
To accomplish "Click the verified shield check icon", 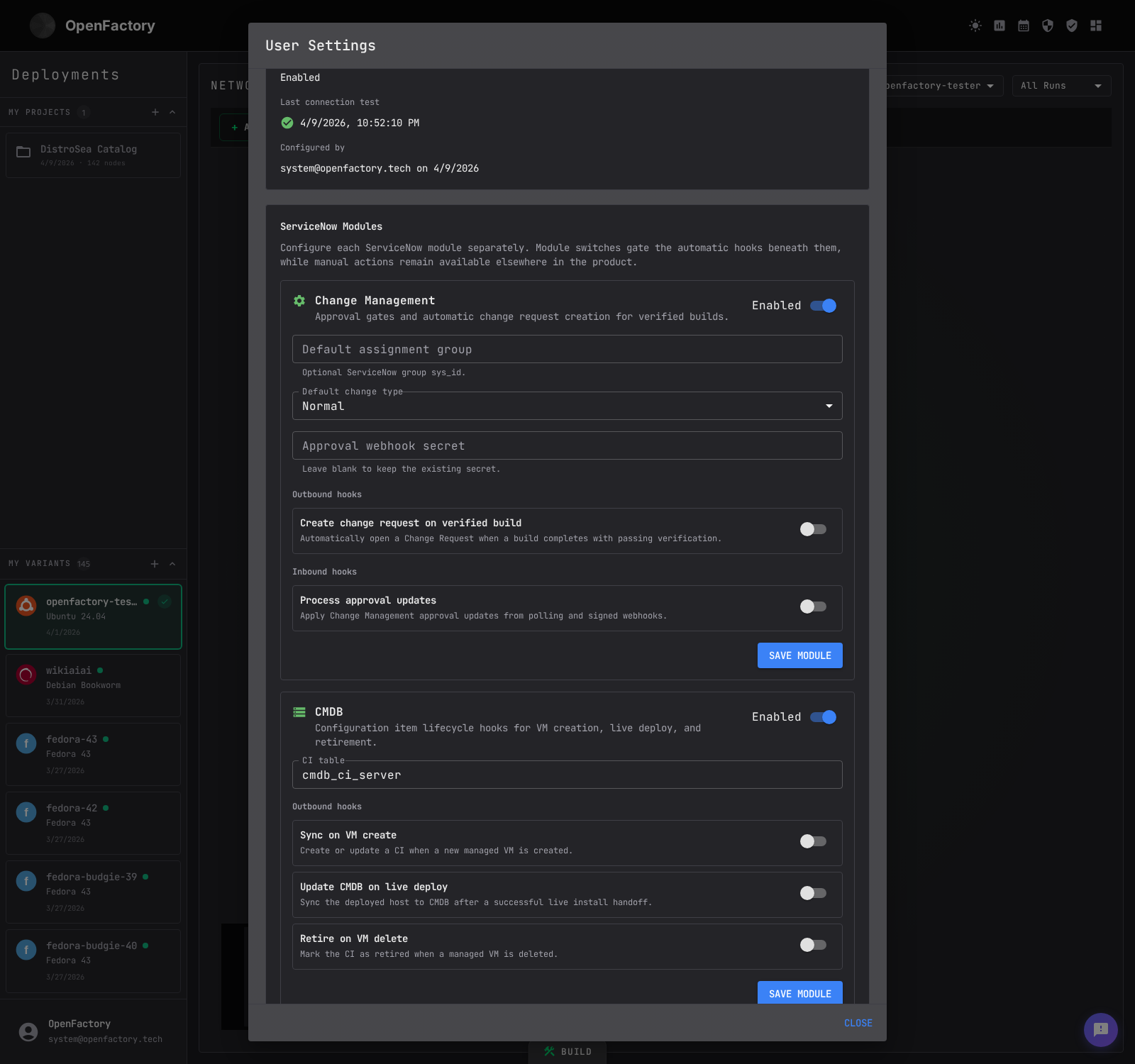I will pyautogui.click(x=1072, y=26).
